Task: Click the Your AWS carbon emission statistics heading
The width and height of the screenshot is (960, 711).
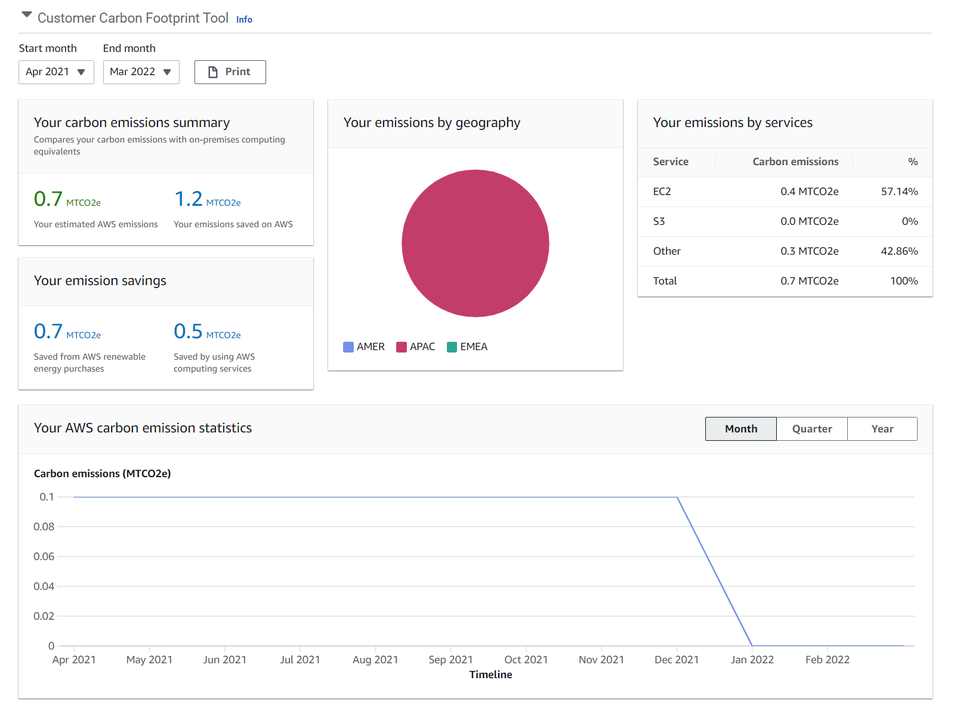Action: click(x=143, y=428)
